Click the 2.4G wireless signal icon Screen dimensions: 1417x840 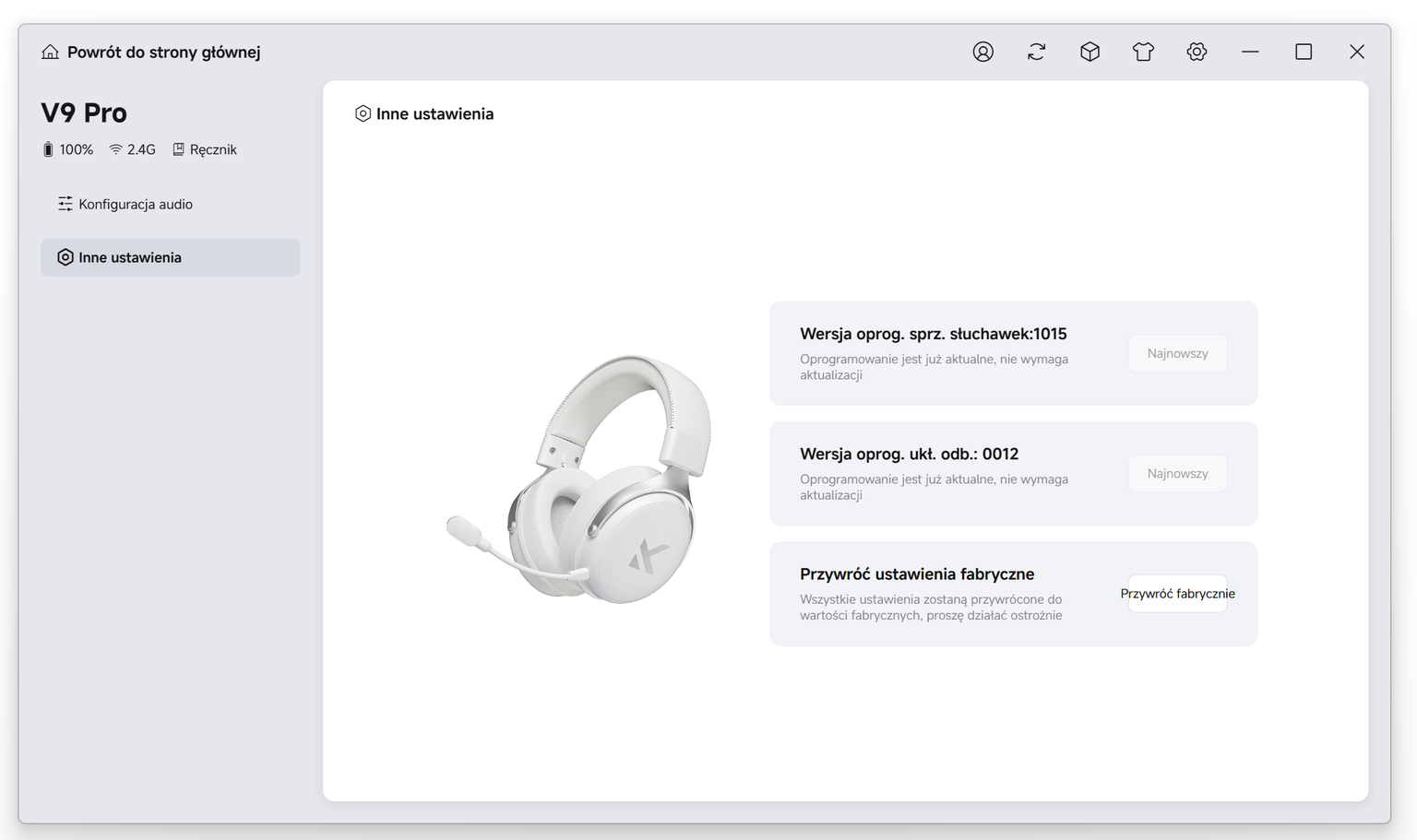click(x=115, y=149)
